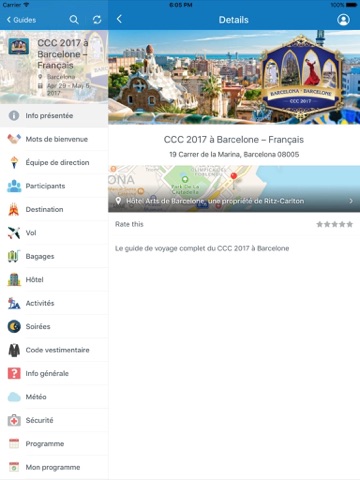The image size is (360, 480).
Task: Open the Code vestimentaire suit icon
Action: point(14,350)
